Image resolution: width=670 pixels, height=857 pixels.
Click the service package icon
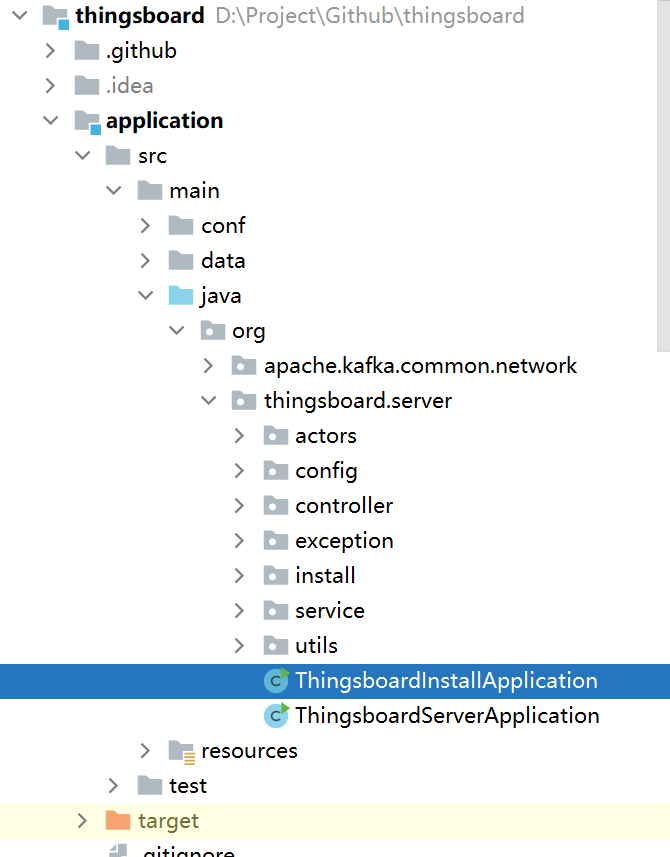point(275,611)
